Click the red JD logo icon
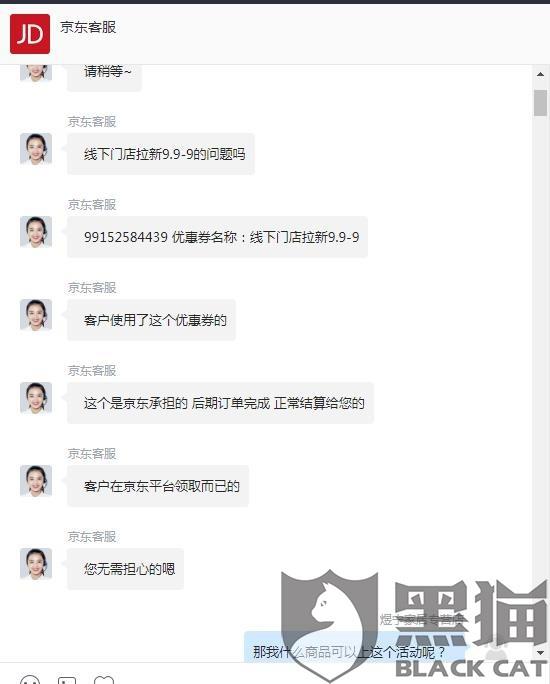The height and width of the screenshot is (684, 550). (30, 34)
